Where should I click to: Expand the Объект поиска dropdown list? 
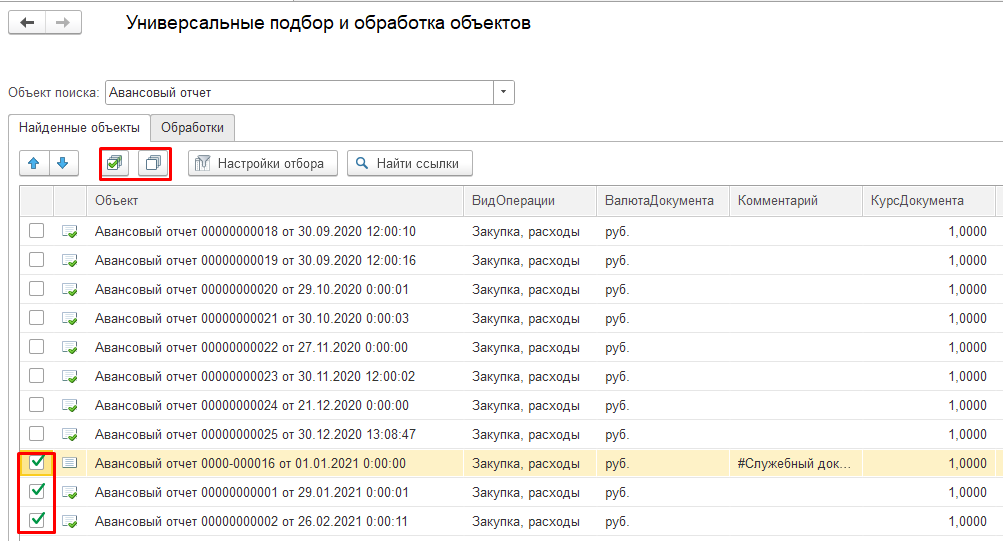pos(504,93)
